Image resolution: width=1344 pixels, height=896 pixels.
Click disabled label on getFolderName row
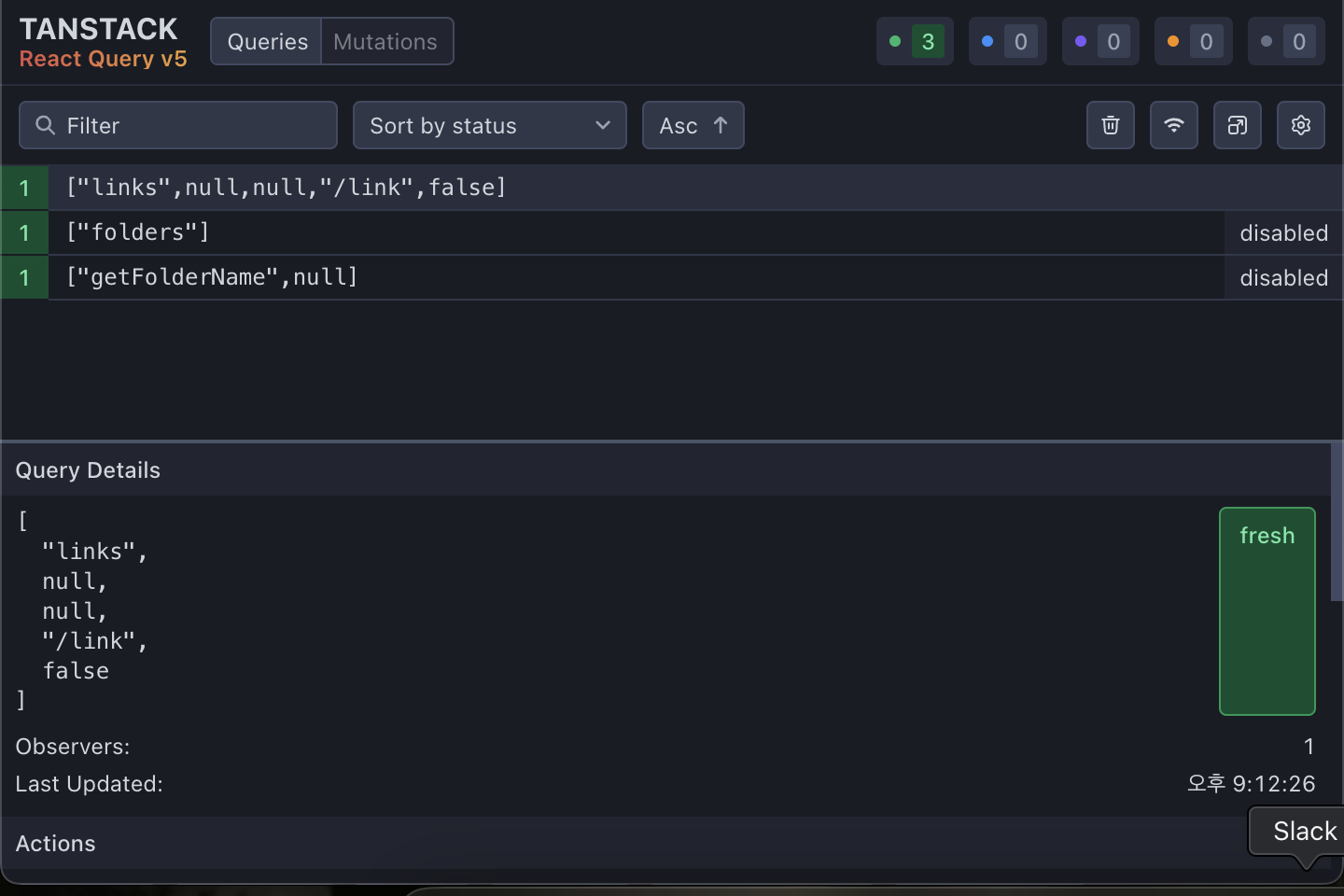(1283, 278)
